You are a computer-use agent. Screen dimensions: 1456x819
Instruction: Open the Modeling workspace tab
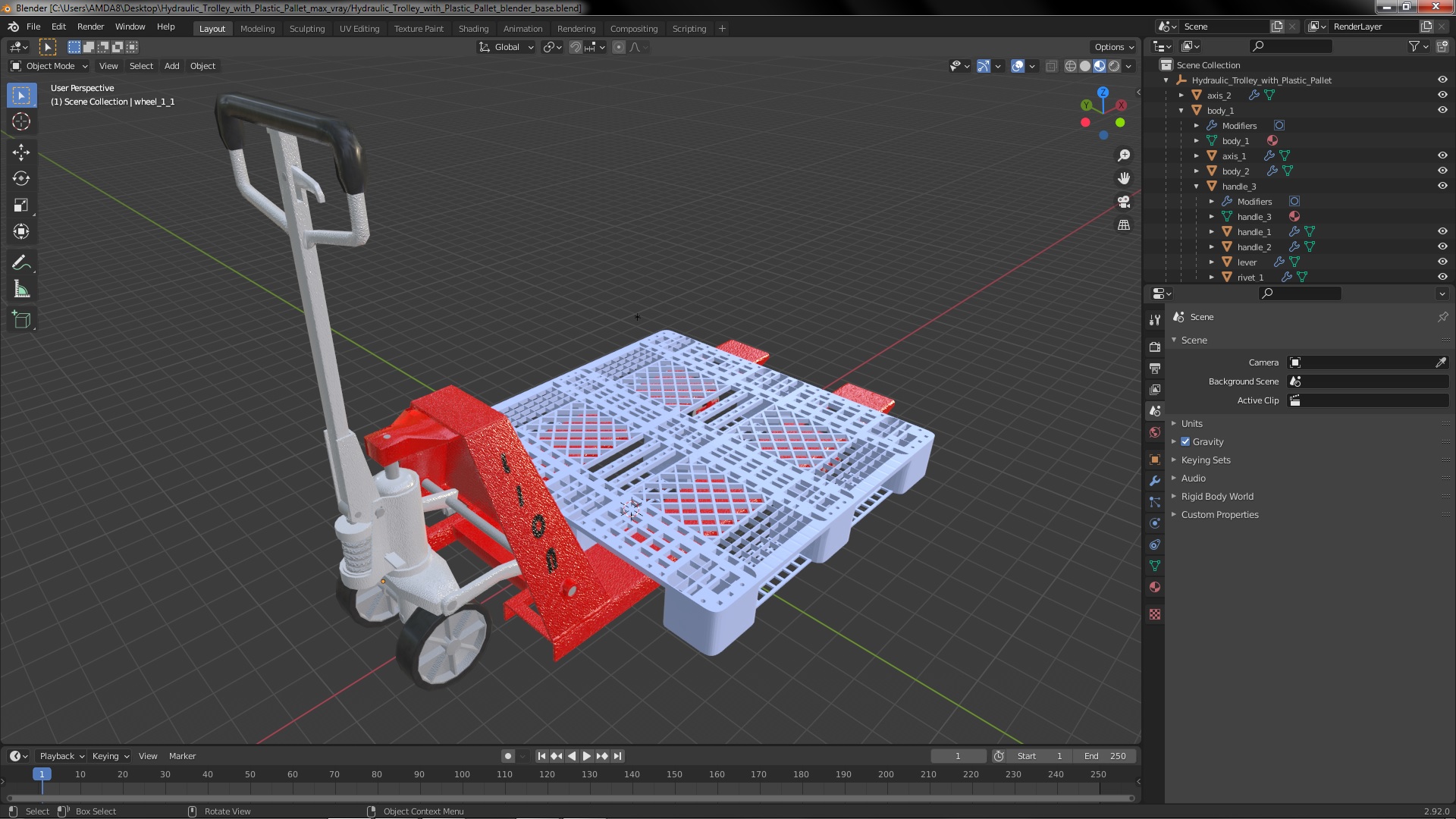coord(257,28)
